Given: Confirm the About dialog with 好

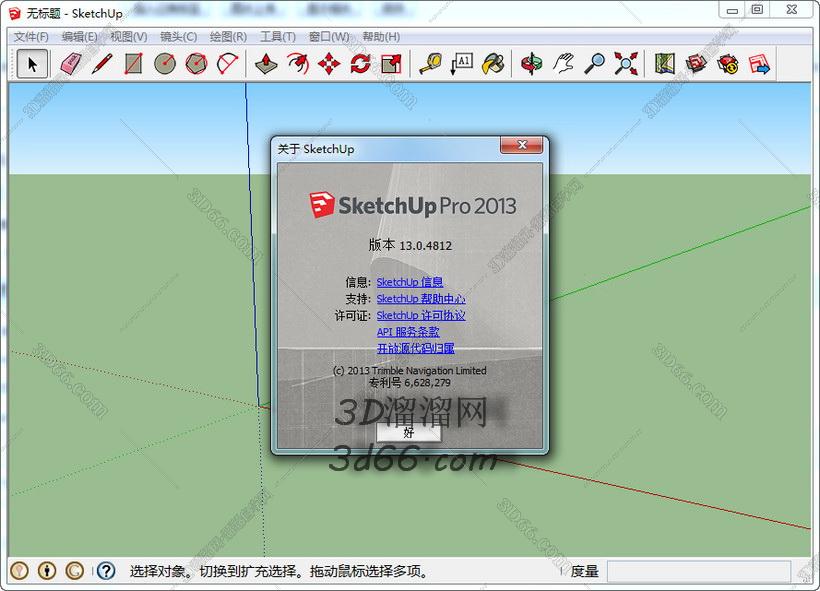Looking at the screenshot, I should pos(409,433).
